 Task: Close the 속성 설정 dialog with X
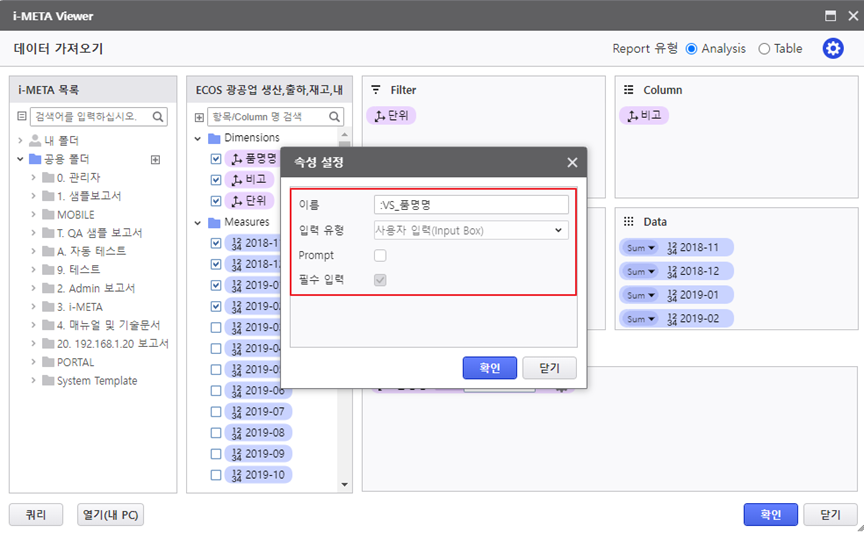coord(572,162)
